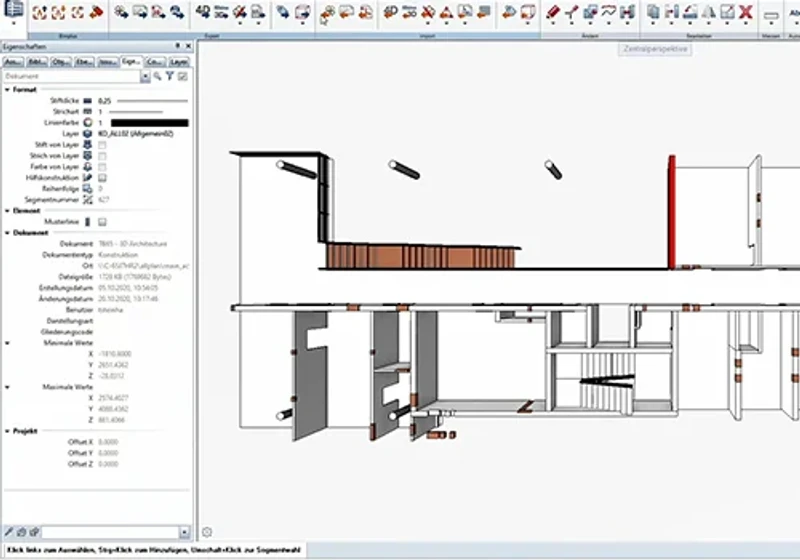This screenshot has height=560, width=800.
Task: Click the Reihenfolge order icon
Action: 88,189
